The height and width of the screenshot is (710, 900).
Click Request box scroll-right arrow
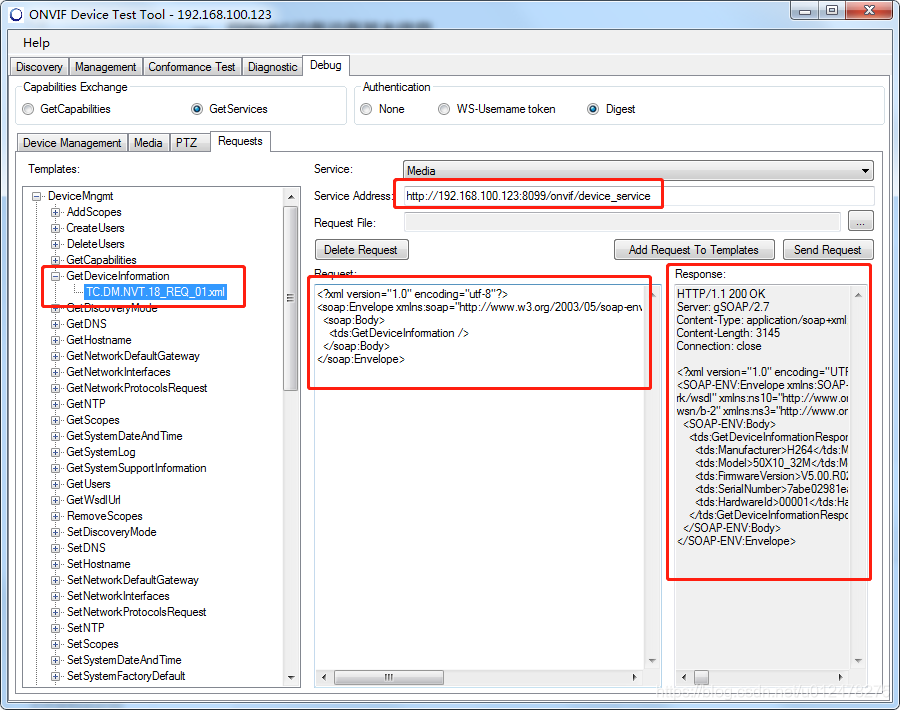pos(634,677)
